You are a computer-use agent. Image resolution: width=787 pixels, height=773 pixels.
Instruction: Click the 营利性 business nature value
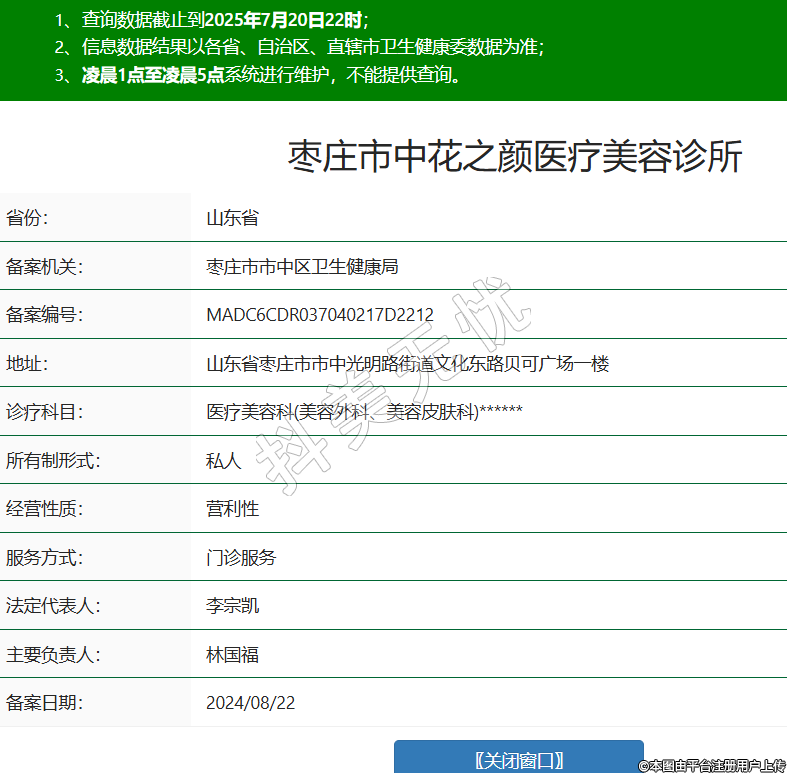coord(232,509)
